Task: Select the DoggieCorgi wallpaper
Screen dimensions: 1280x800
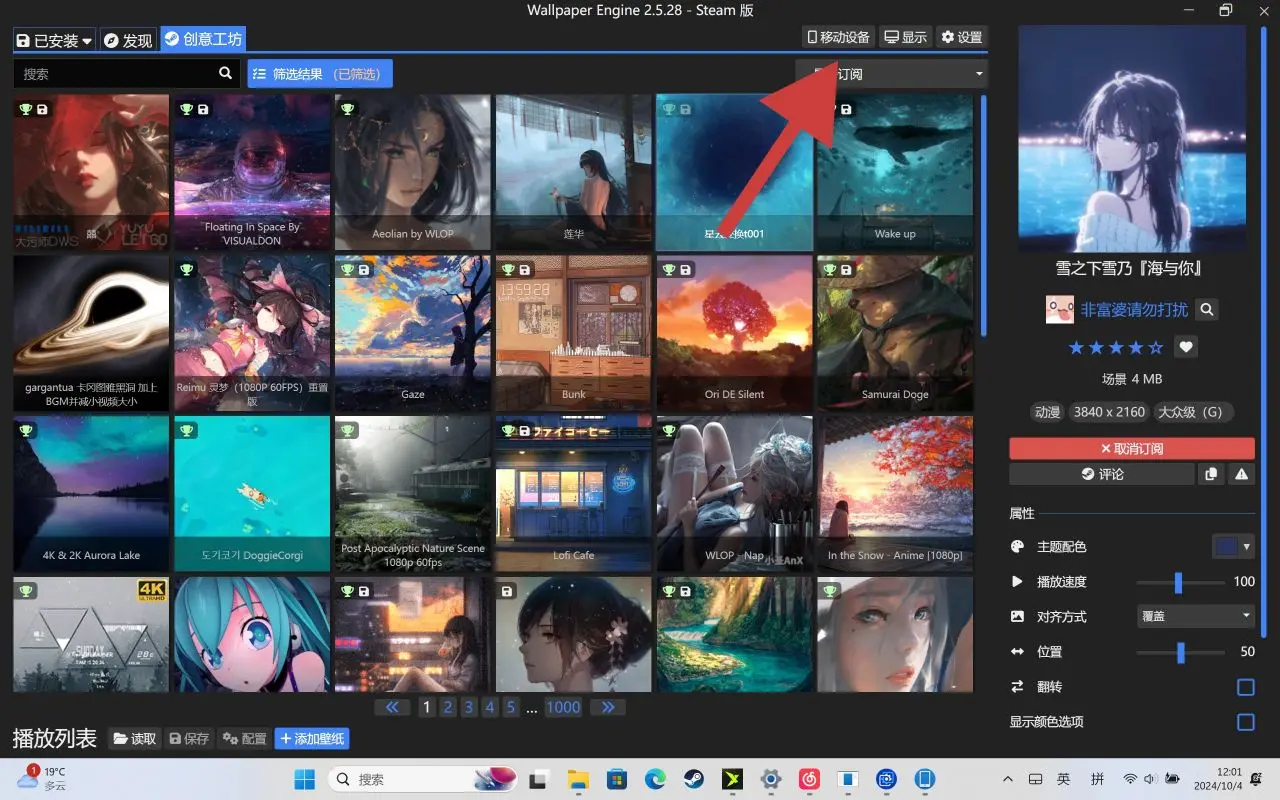Action: 252,494
